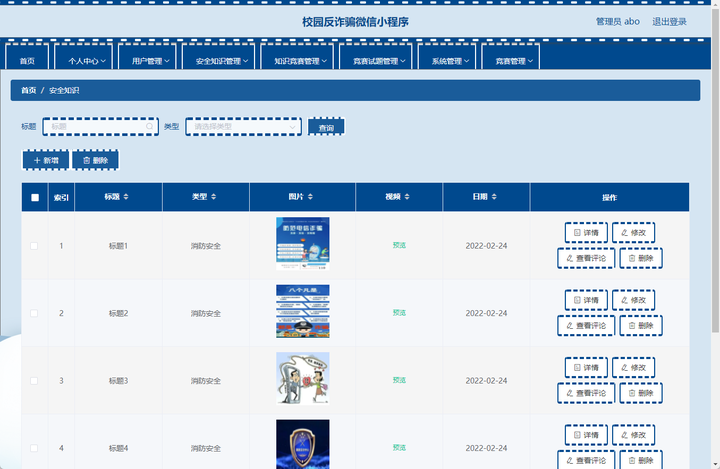Open 详情 for row 标题2

click(x=586, y=300)
